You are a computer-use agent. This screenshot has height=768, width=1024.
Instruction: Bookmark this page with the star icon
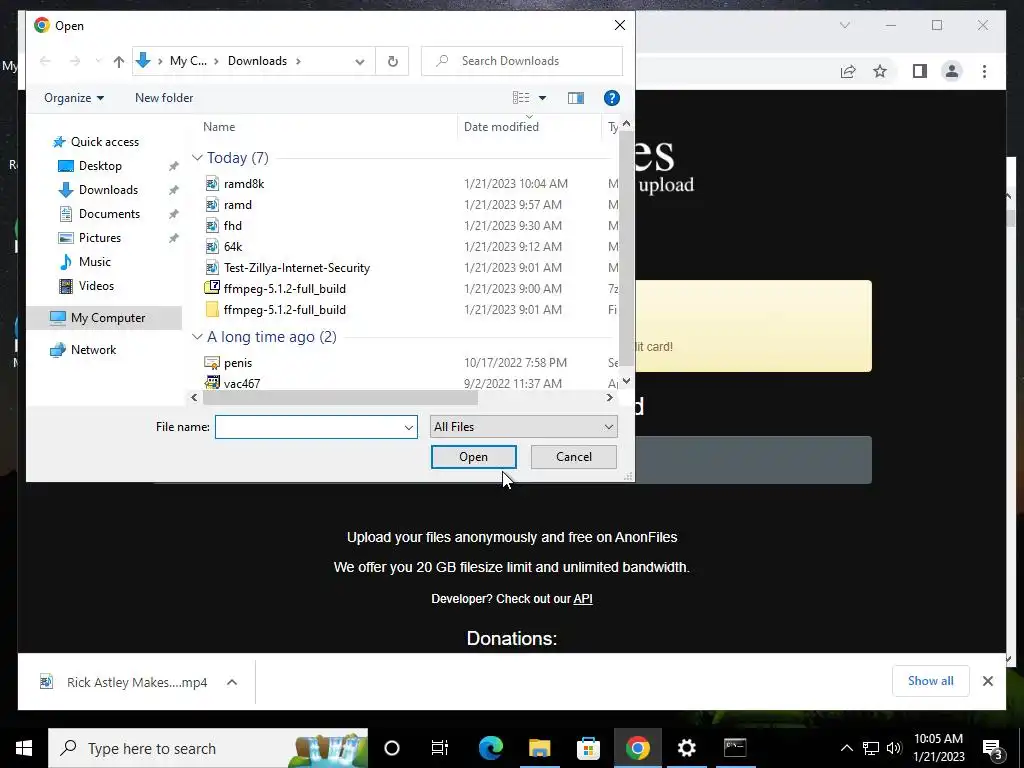(880, 71)
